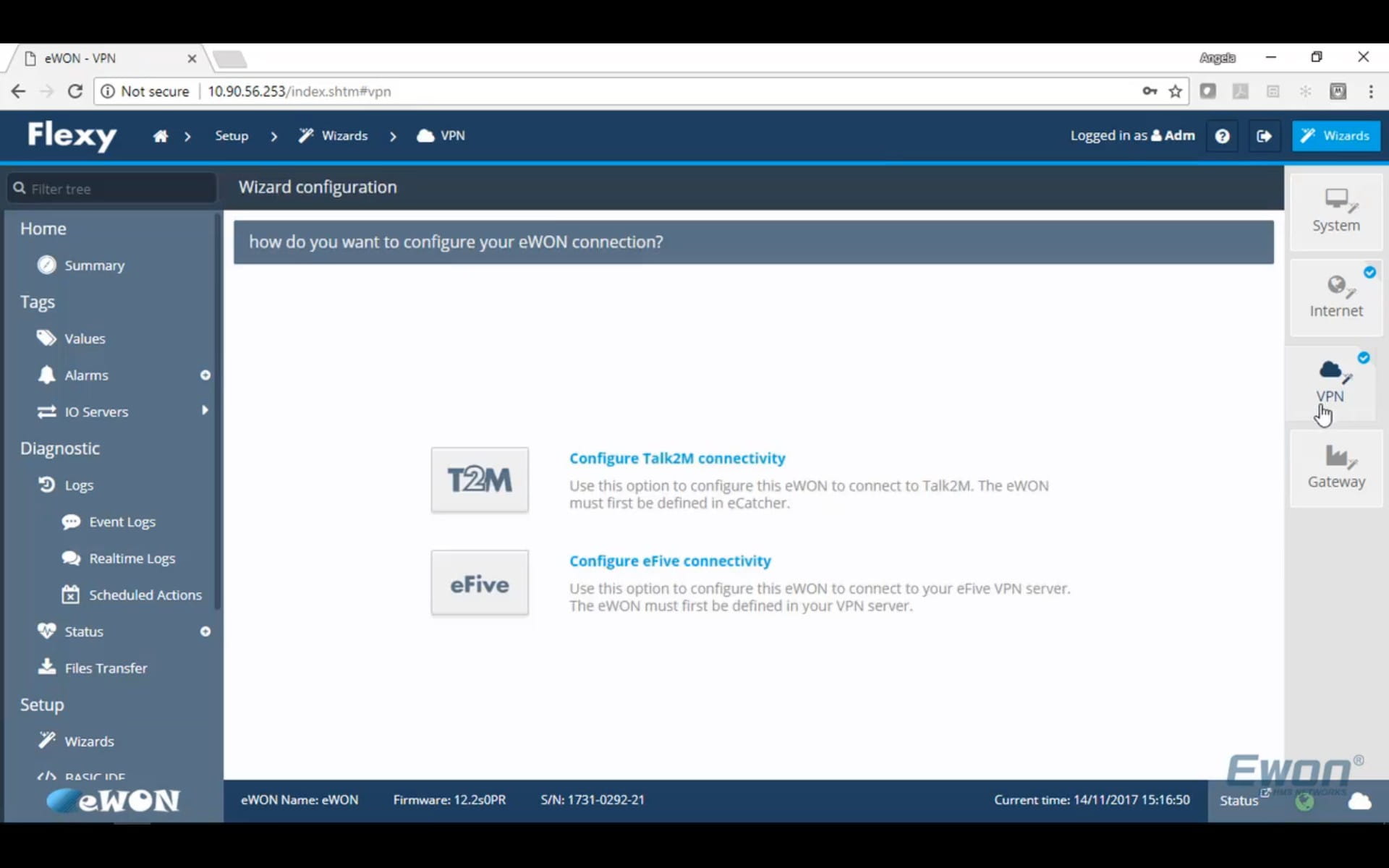The height and width of the screenshot is (868, 1389).
Task: Open the blue Wizards button
Action: click(1335, 136)
